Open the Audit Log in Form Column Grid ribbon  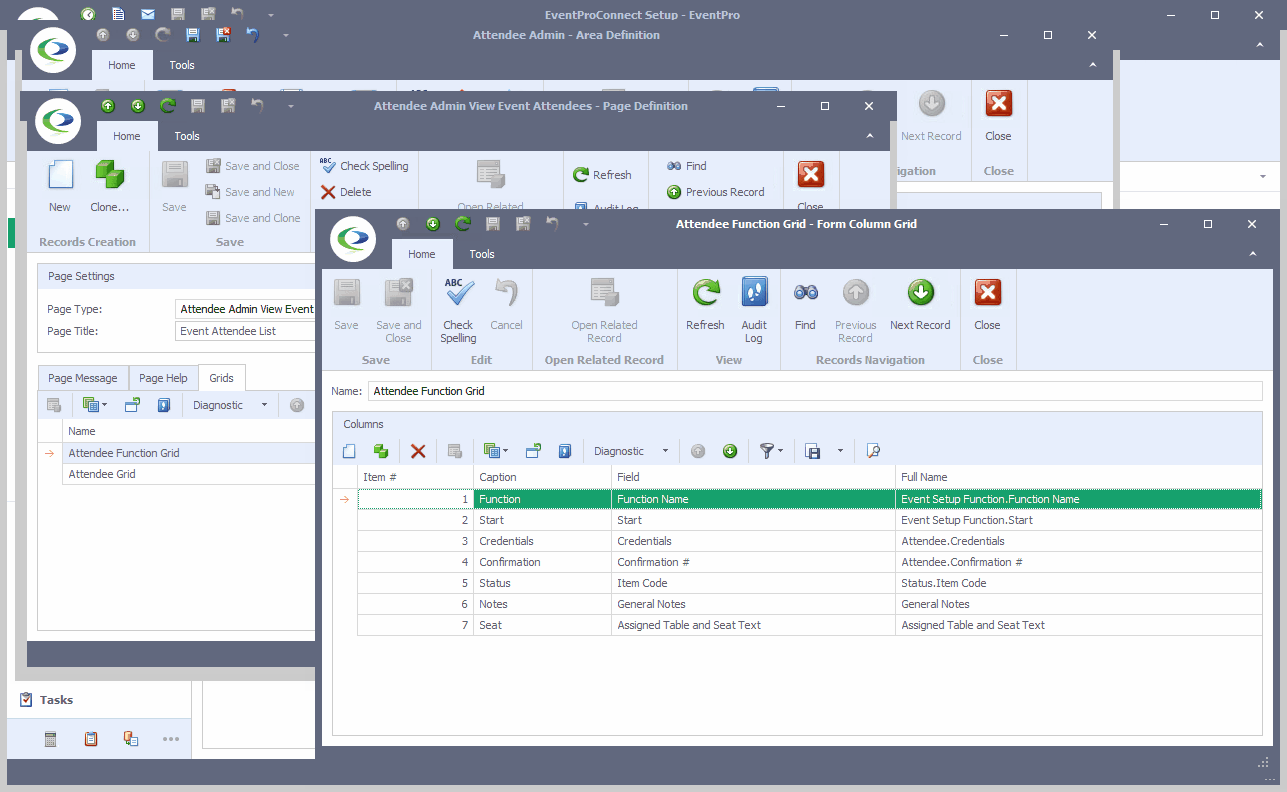pos(754,310)
